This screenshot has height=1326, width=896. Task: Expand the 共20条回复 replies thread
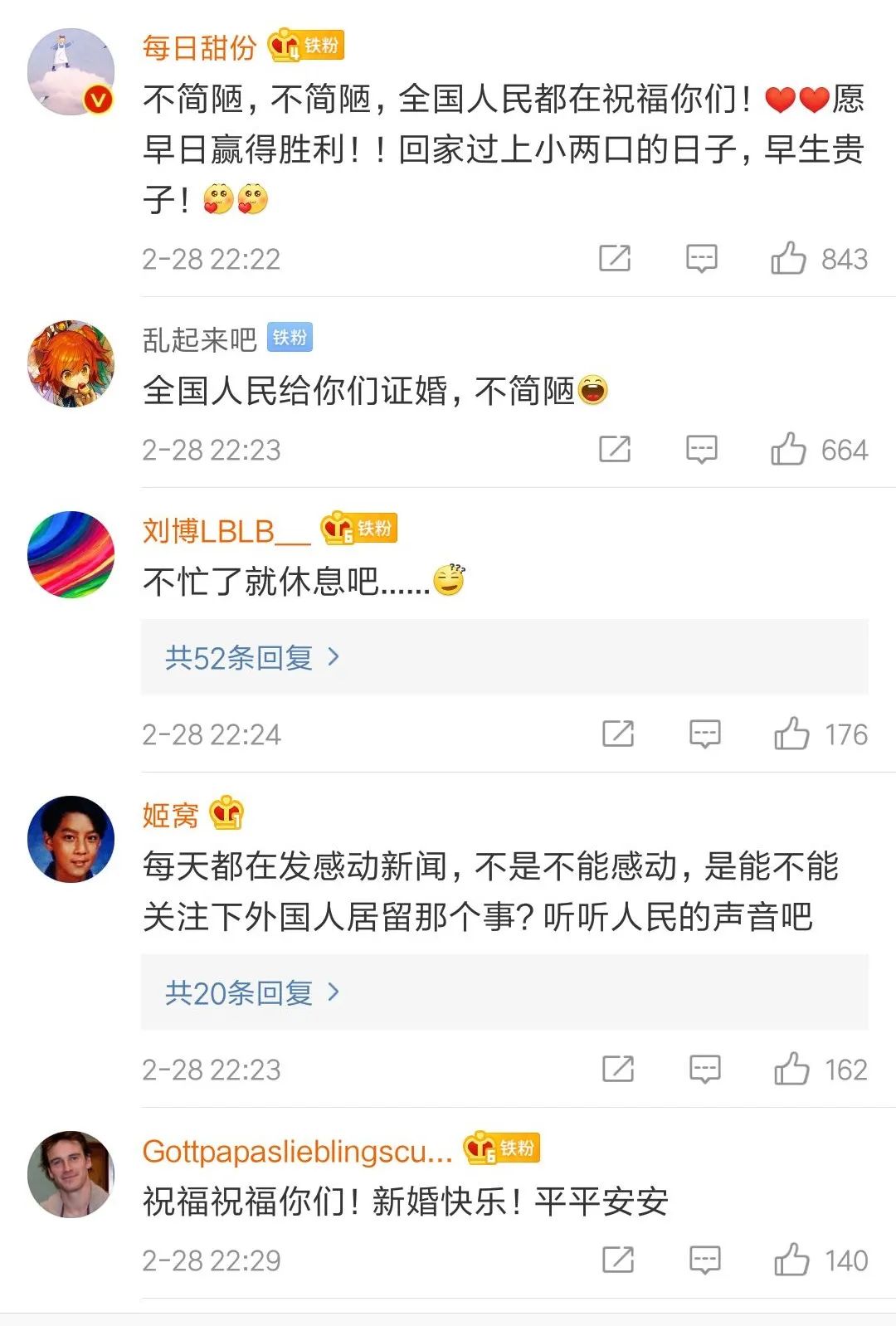tap(252, 992)
